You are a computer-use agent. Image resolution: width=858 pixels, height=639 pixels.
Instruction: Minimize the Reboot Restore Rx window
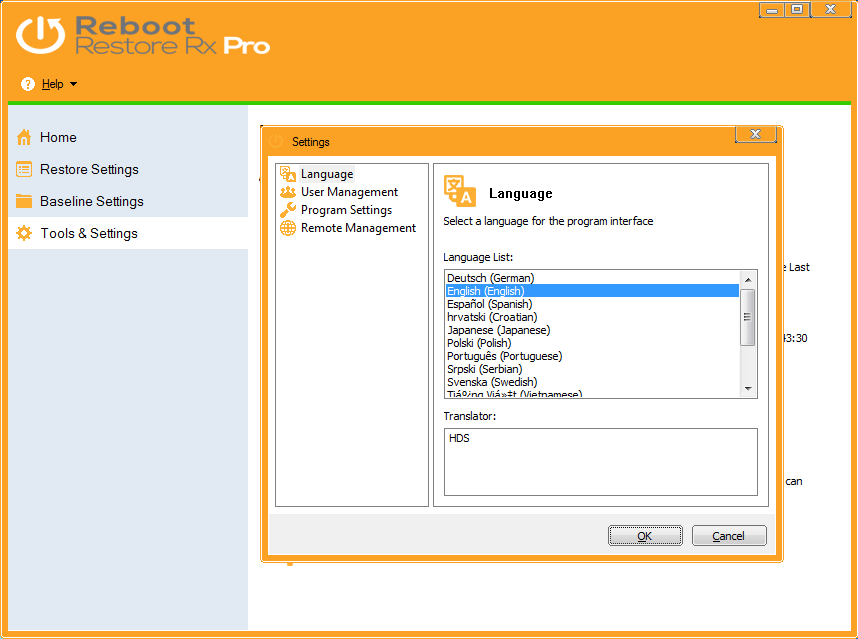[x=772, y=10]
